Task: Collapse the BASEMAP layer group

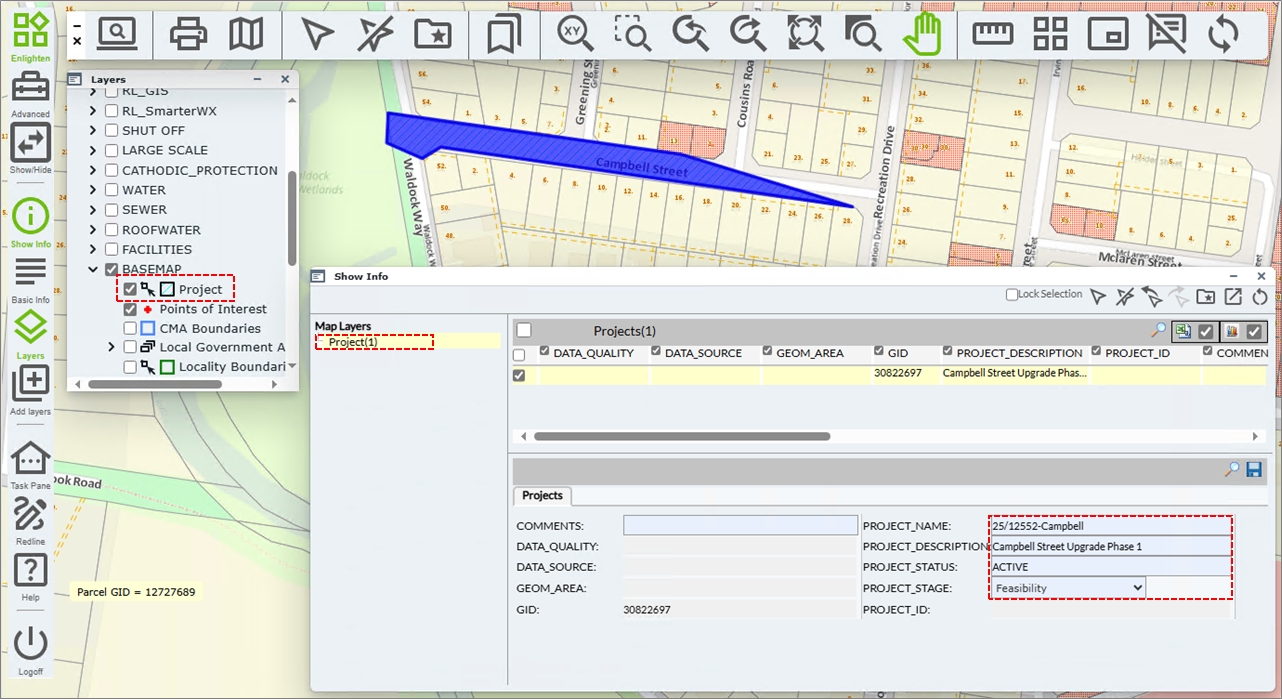Action: coord(93,270)
